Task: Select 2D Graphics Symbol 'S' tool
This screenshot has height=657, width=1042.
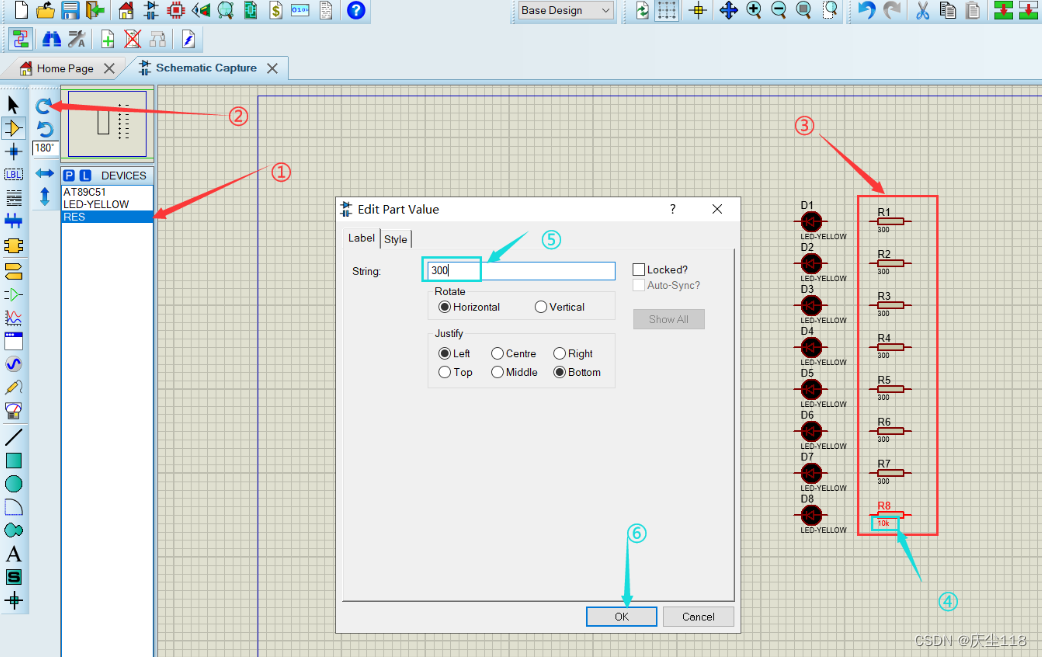Action: tap(13, 577)
